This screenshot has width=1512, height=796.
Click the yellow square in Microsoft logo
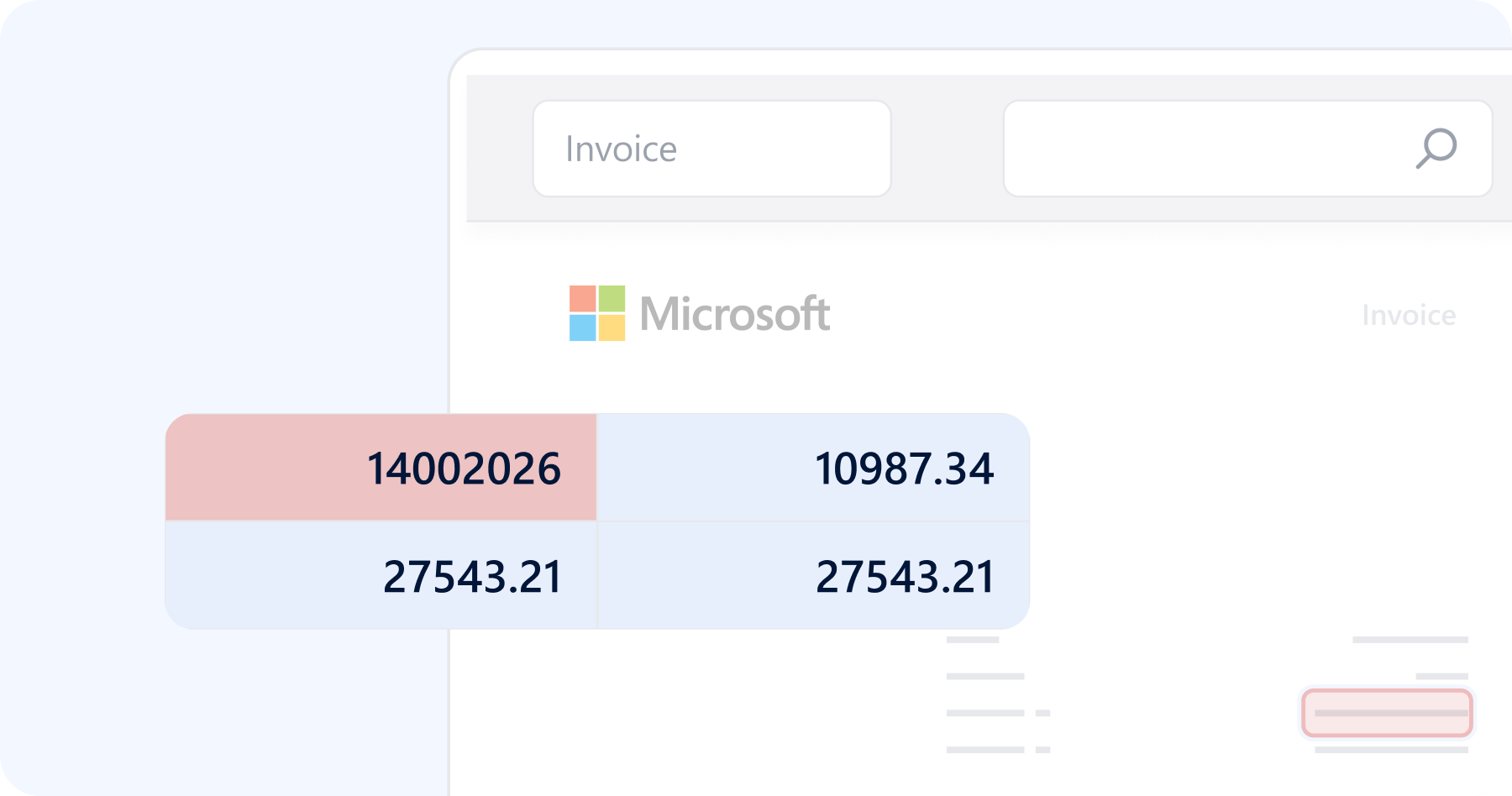[612, 327]
